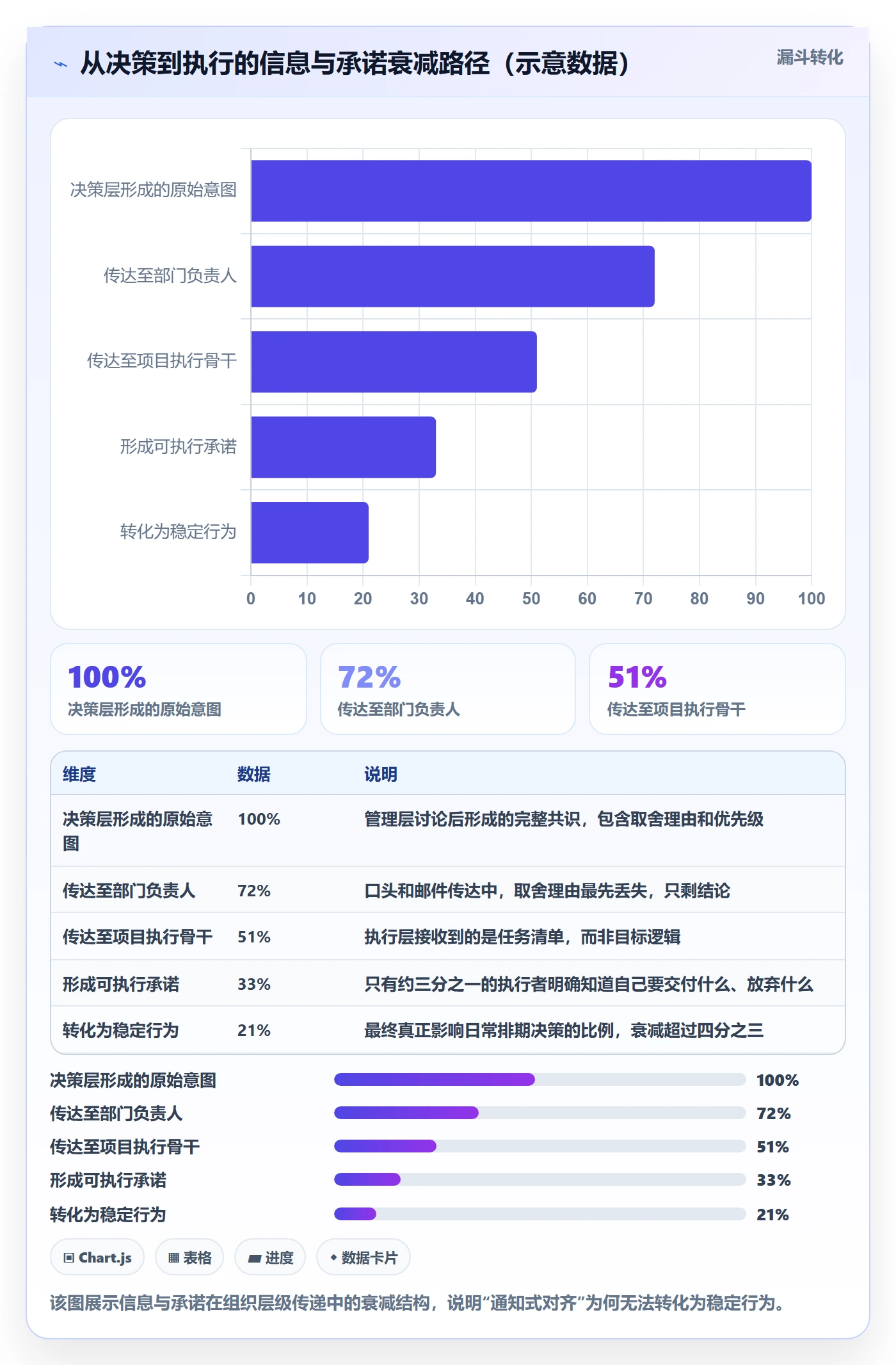Click the 表格 tag chip
Image resolution: width=896 pixels, height=1365 pixels.
189,1257
